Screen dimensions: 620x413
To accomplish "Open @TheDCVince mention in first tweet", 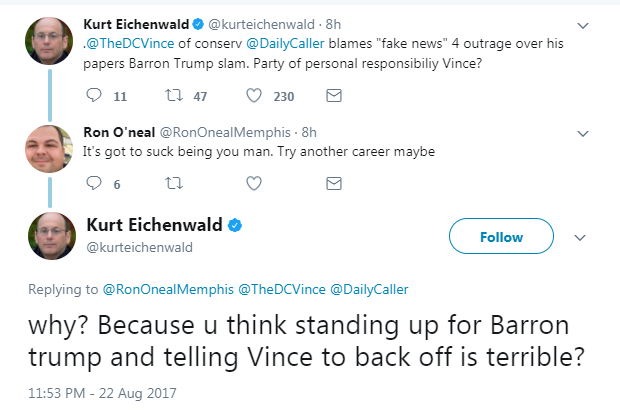I will [130, 43].
